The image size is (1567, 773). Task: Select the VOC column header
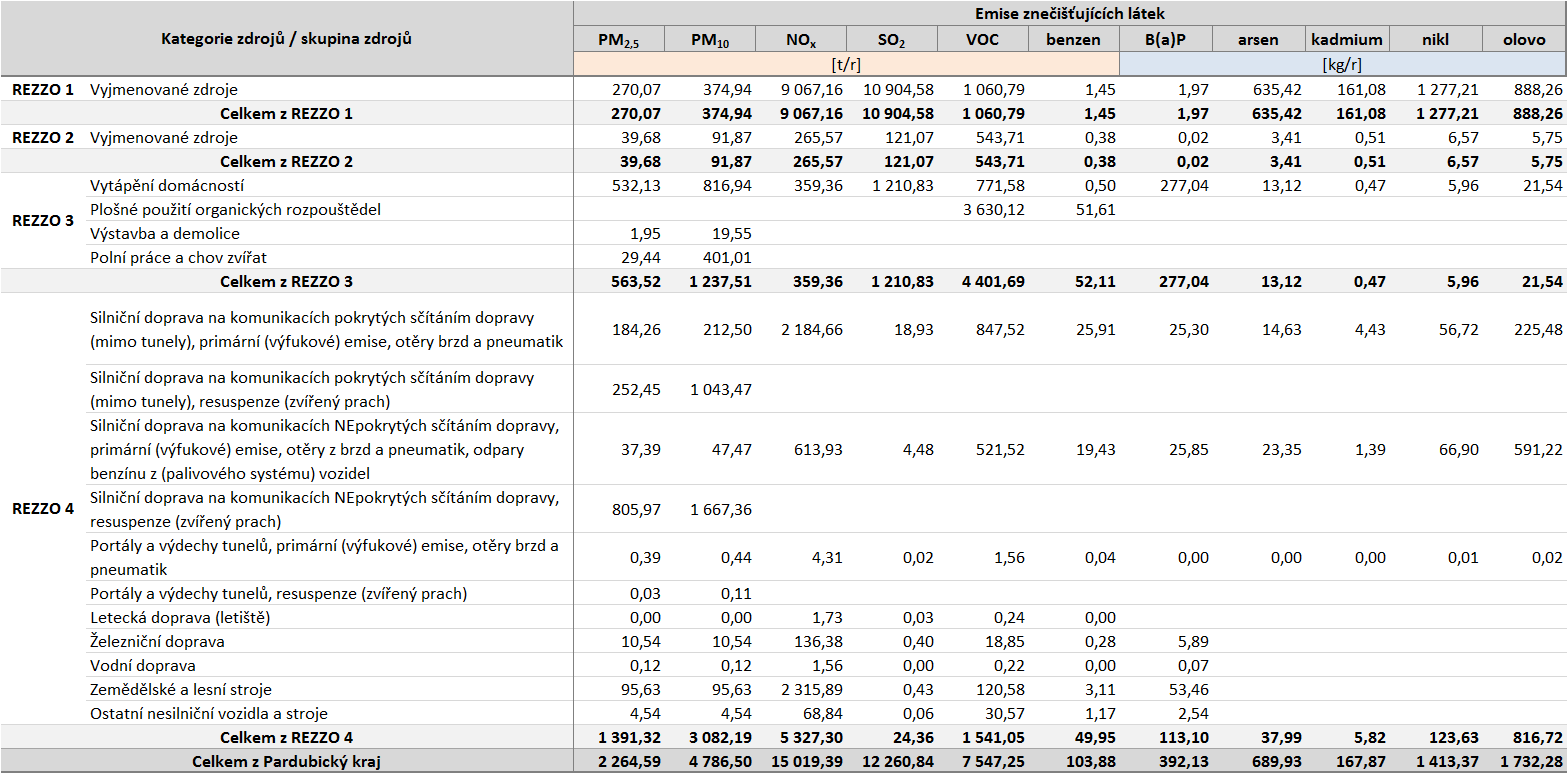[x=983, y=40]
